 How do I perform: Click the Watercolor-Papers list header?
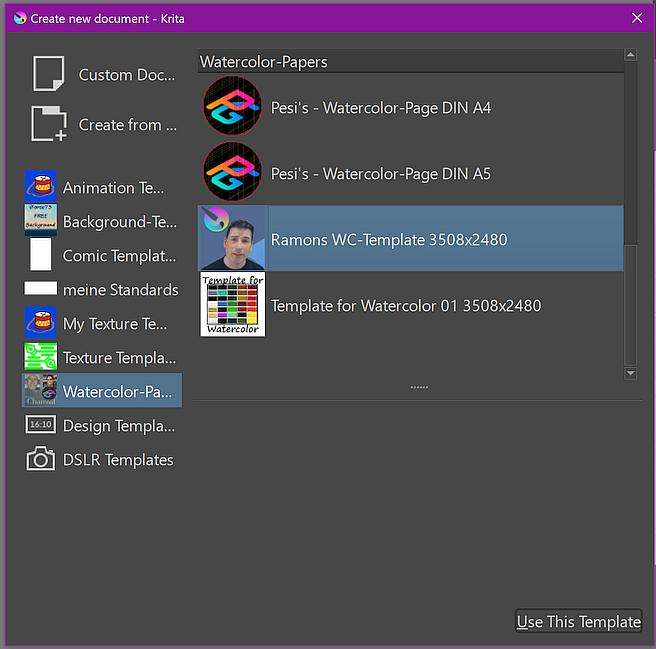pos(411,62)
